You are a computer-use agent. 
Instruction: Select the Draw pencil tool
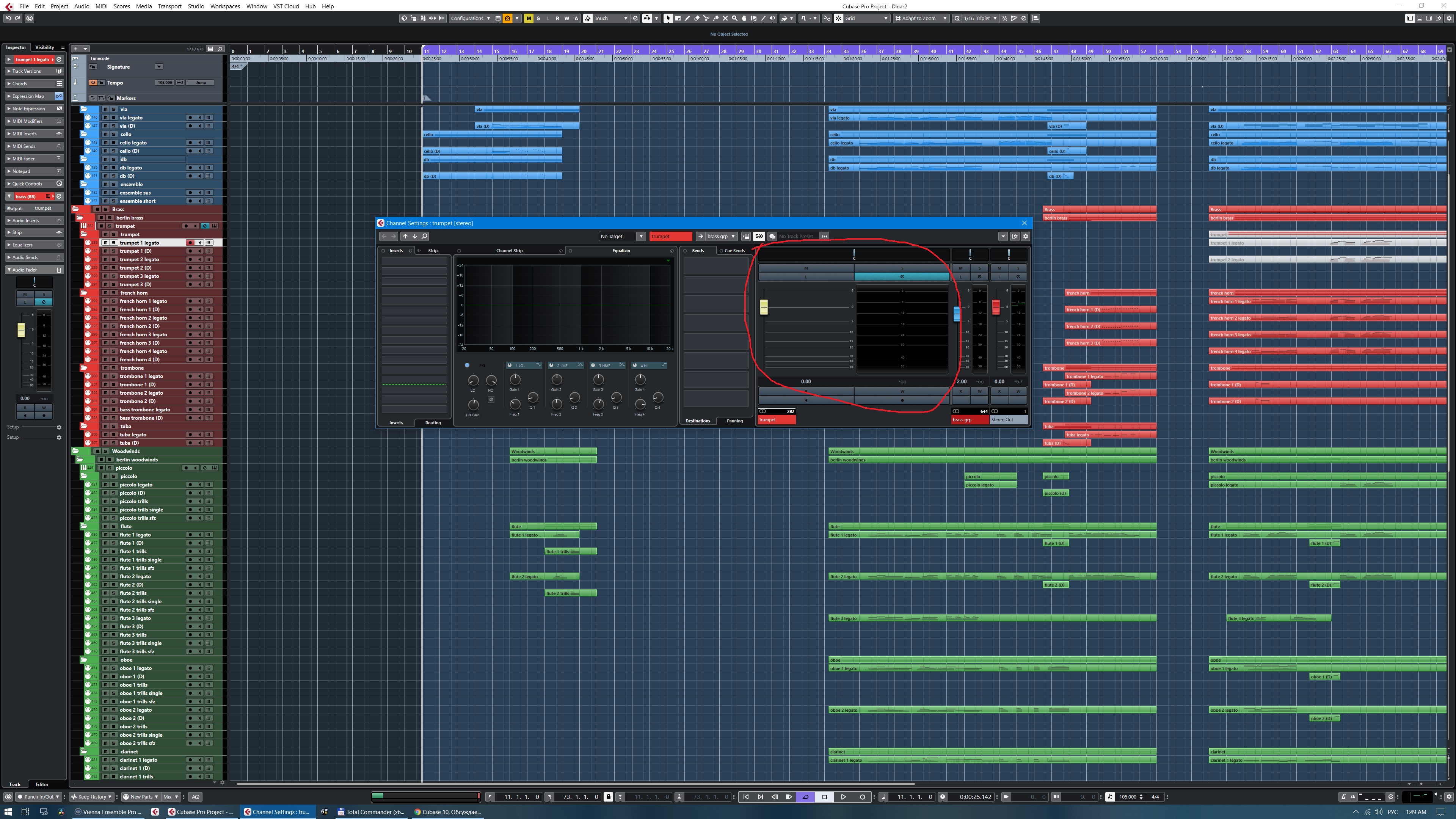tap(687, 18)
